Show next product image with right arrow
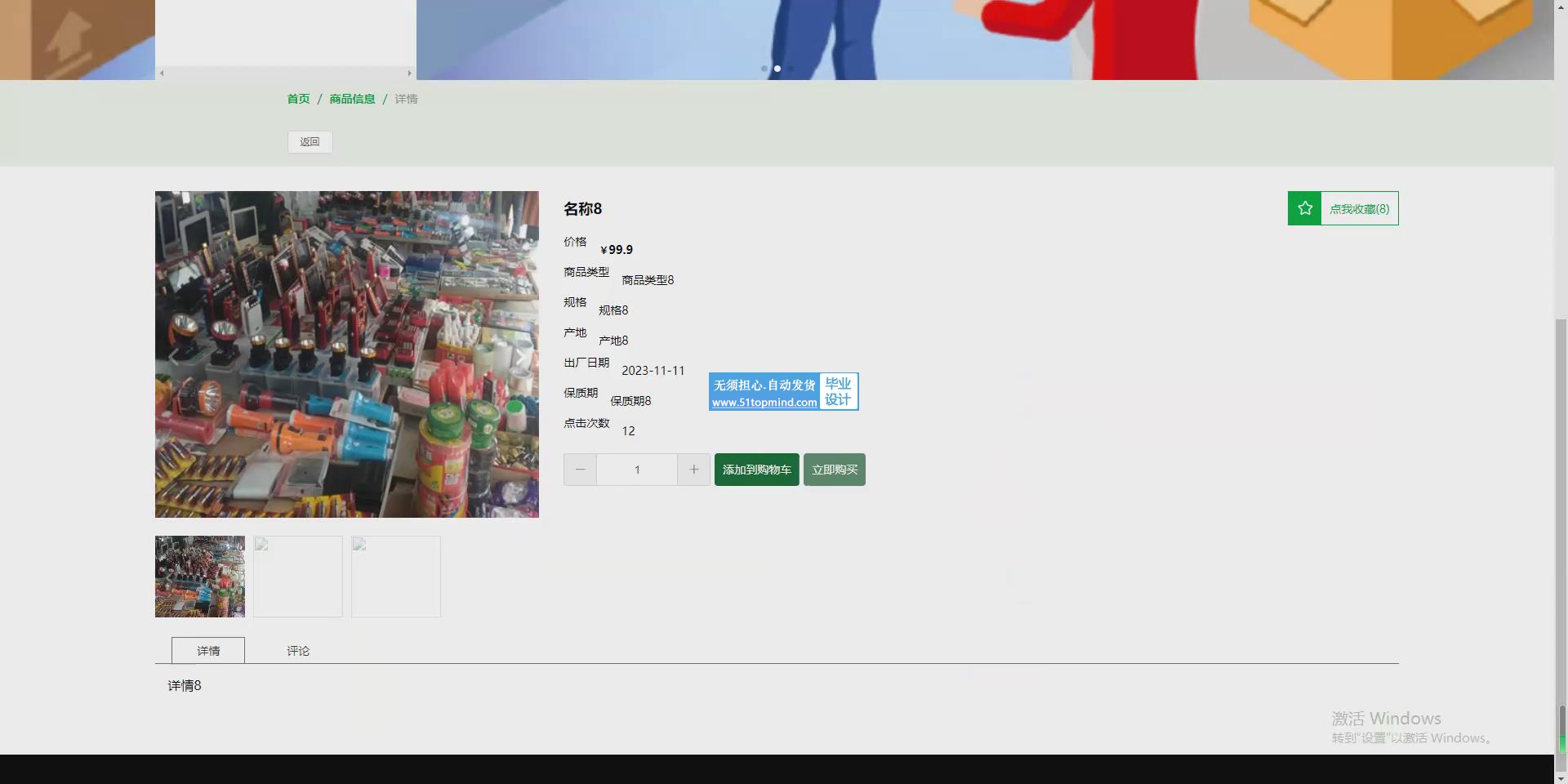The width and height of the screenshot is (1568, 784). click(x=520, y=356)
